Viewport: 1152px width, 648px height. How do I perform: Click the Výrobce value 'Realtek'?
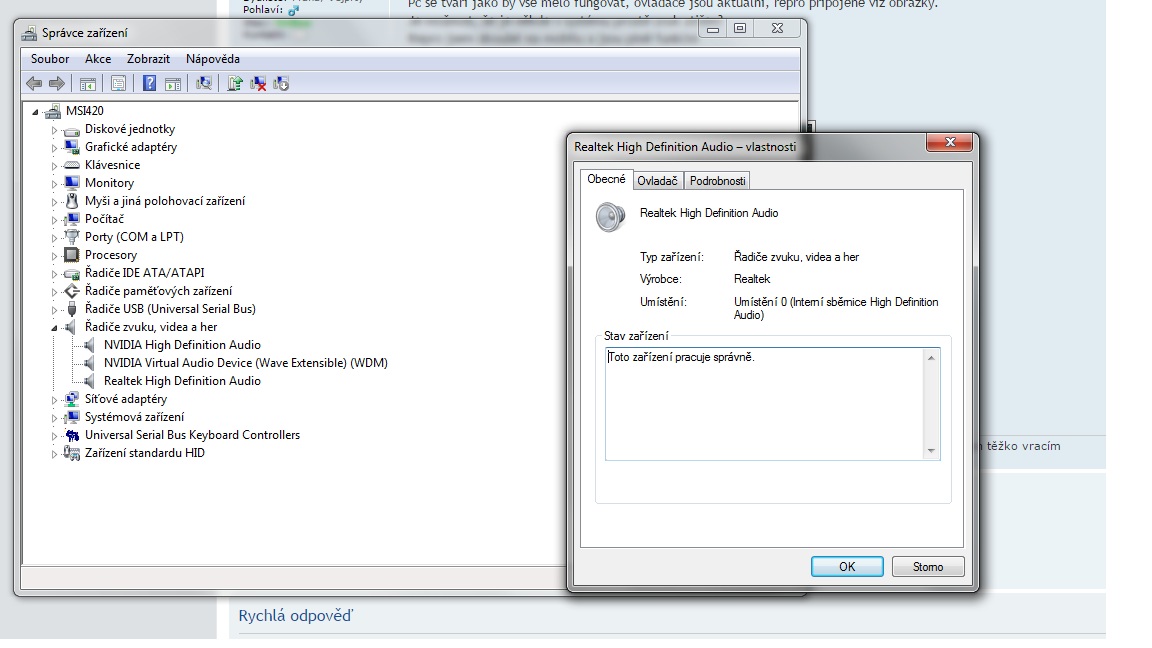click(x=752, y=279)
